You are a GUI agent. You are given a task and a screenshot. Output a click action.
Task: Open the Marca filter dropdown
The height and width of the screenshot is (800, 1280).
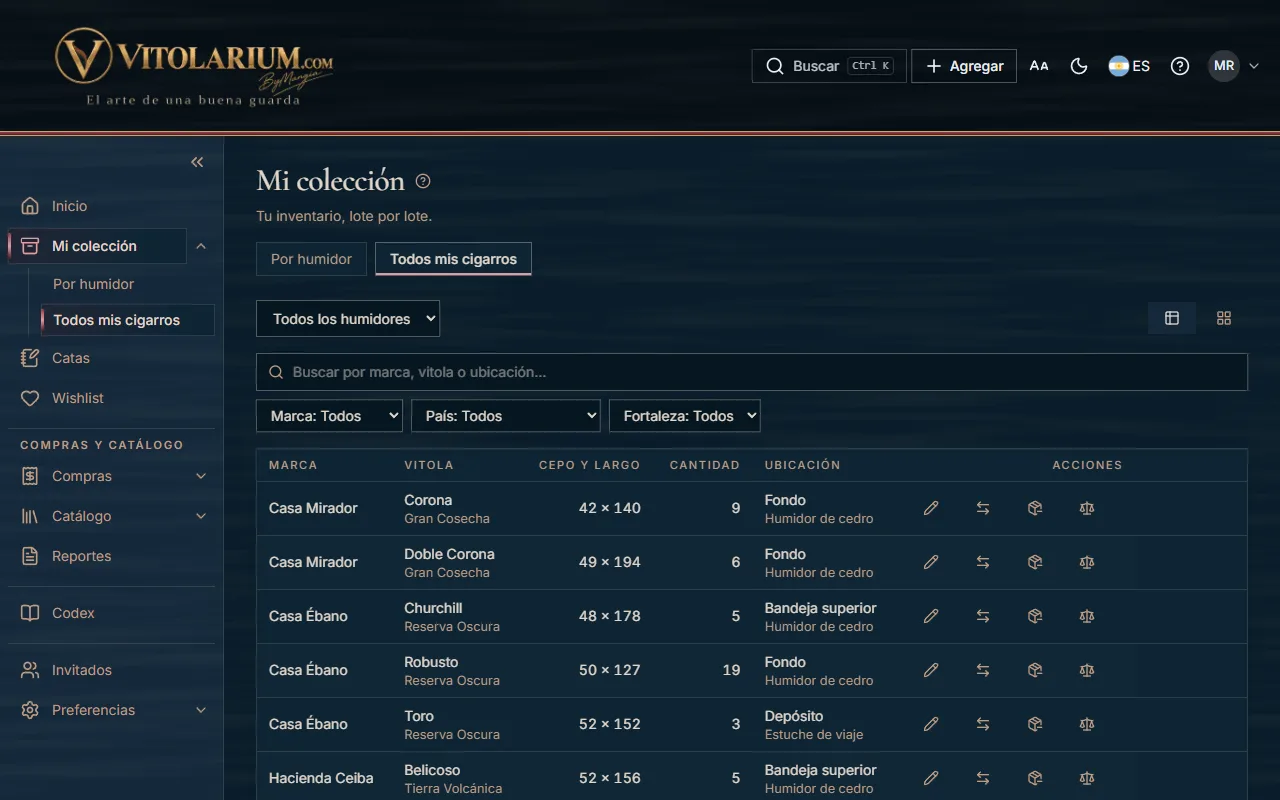pos(329,416)
